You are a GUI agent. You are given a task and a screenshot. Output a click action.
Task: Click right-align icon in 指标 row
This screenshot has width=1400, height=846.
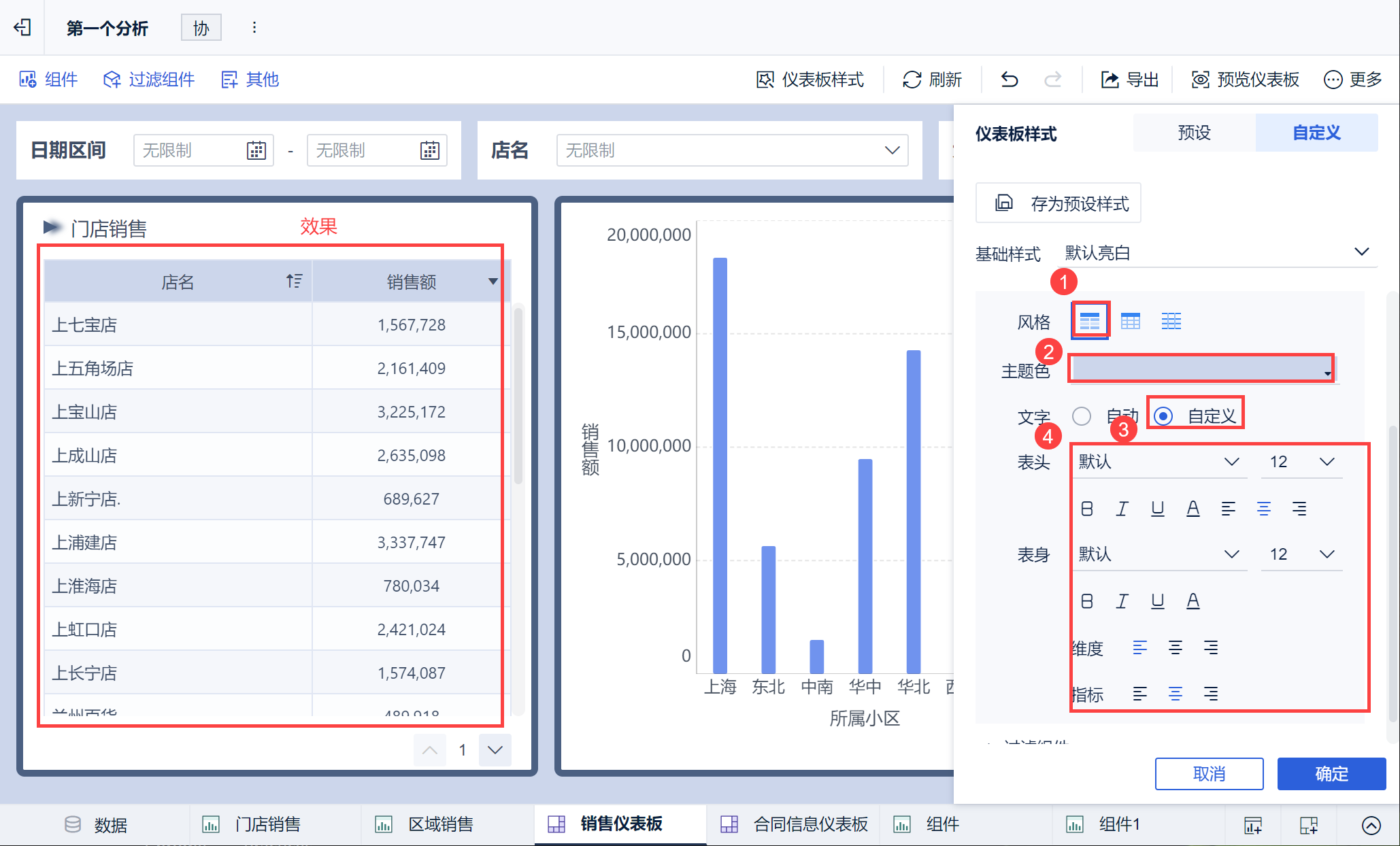pyautogui.click(x=1210, y=694)
